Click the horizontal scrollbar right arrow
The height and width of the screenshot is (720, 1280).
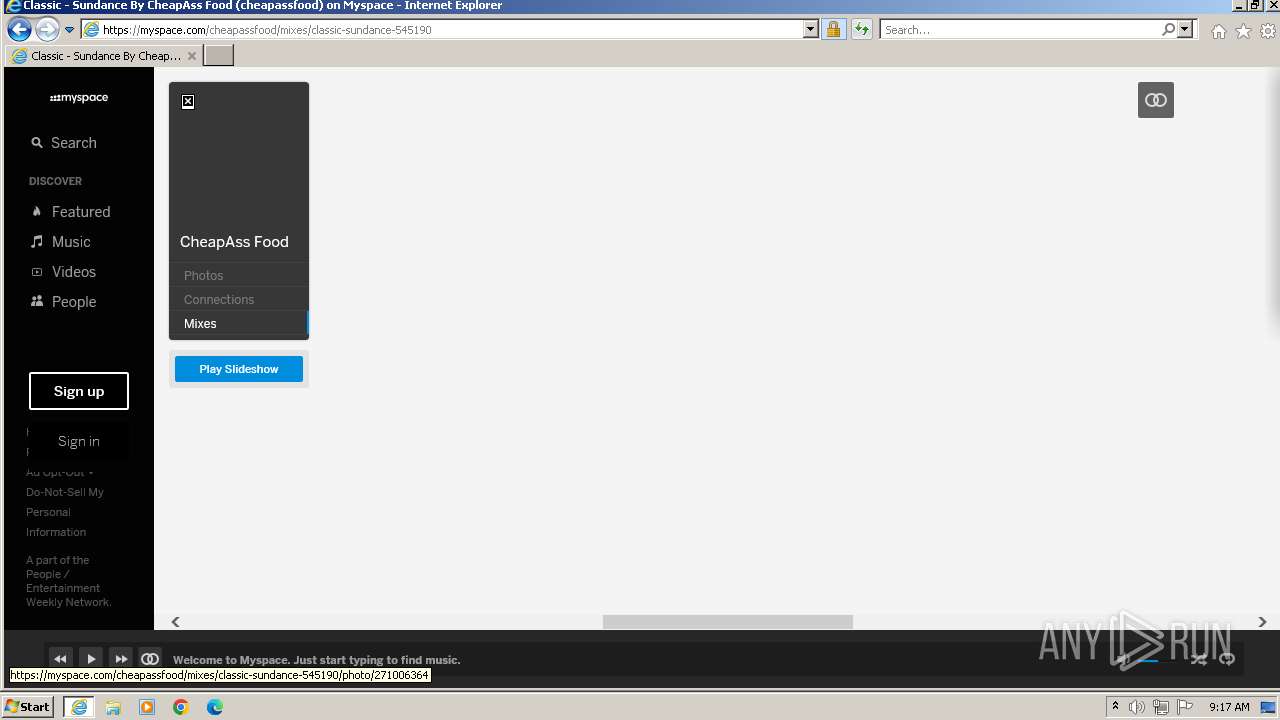(x=1262, y=621)
